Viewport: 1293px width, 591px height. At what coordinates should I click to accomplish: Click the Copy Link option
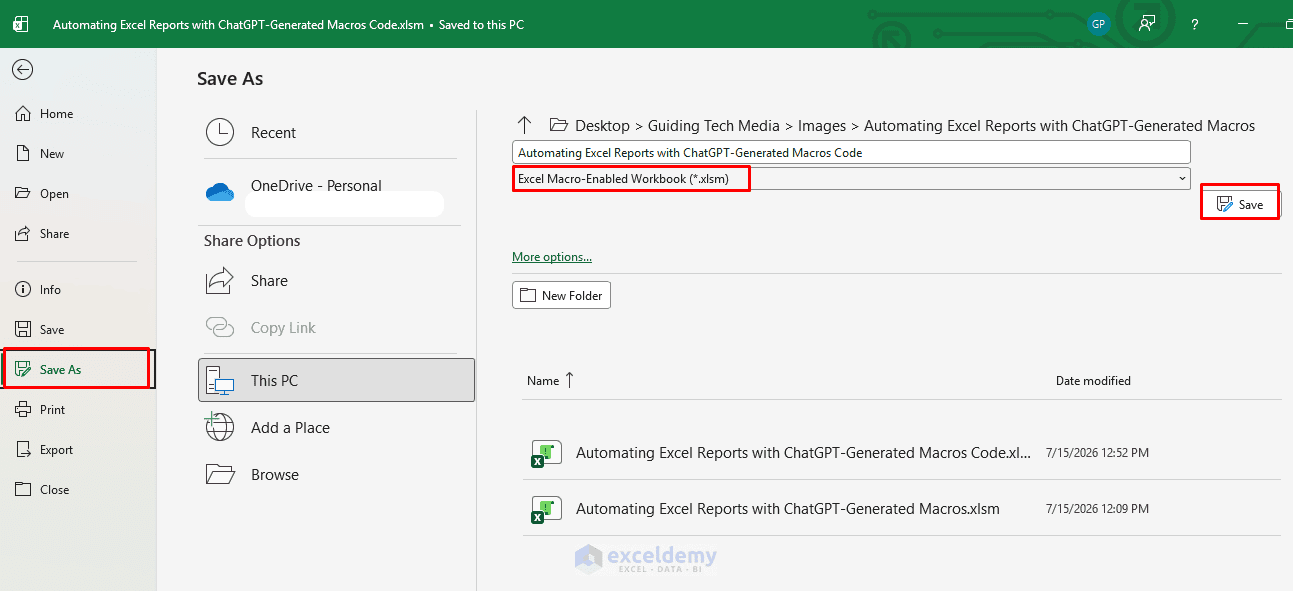click(x=330, y=328)
